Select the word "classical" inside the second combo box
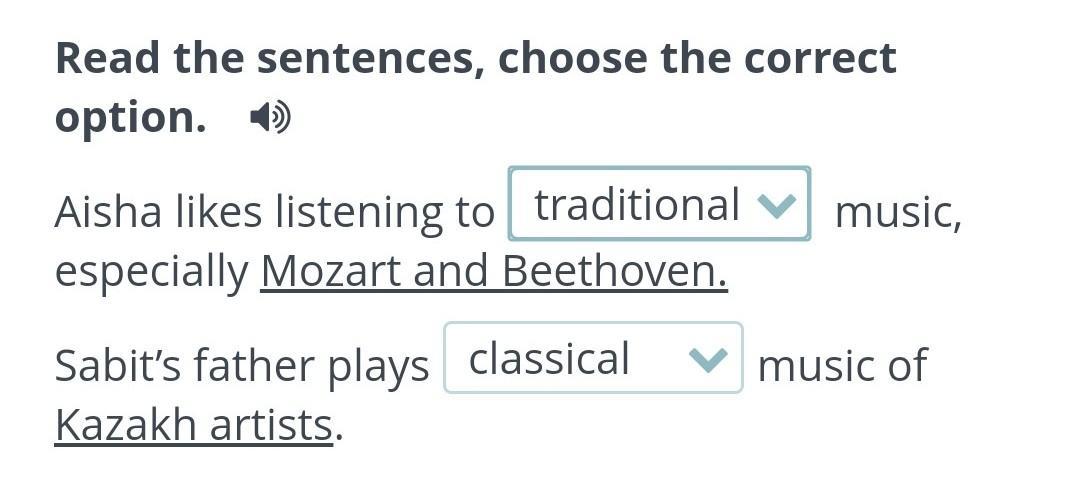 click(549, 358)
